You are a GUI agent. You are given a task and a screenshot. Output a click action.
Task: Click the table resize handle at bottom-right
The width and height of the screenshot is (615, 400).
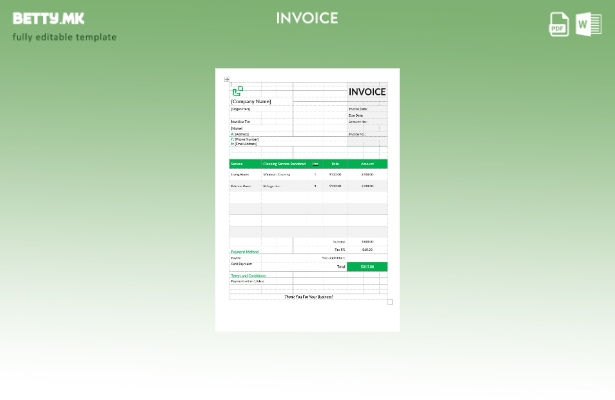tap(390, 302)
